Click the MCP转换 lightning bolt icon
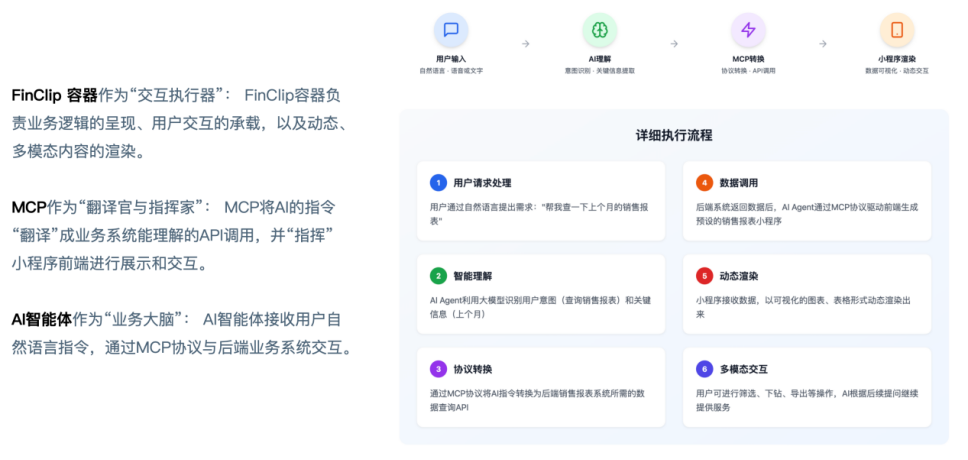968x460 pixels. (x=748, y=30)
